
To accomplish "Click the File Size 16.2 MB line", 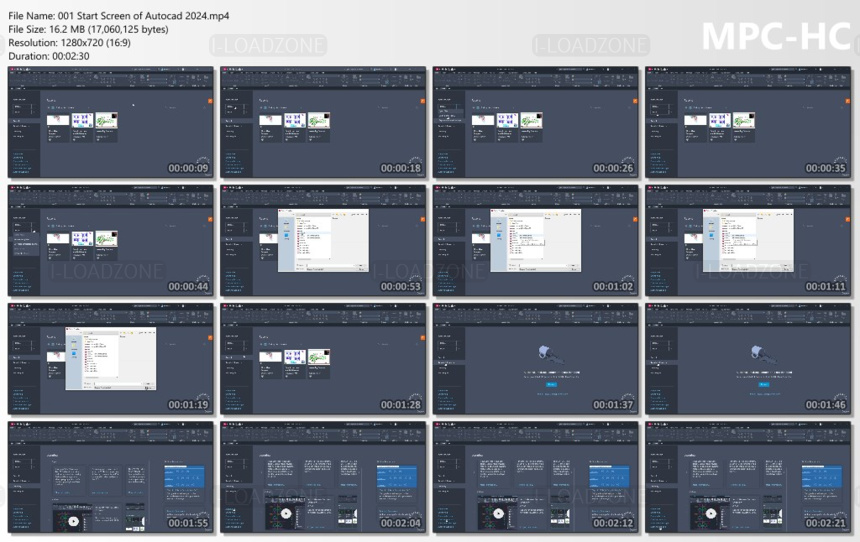I will (88, 29).
